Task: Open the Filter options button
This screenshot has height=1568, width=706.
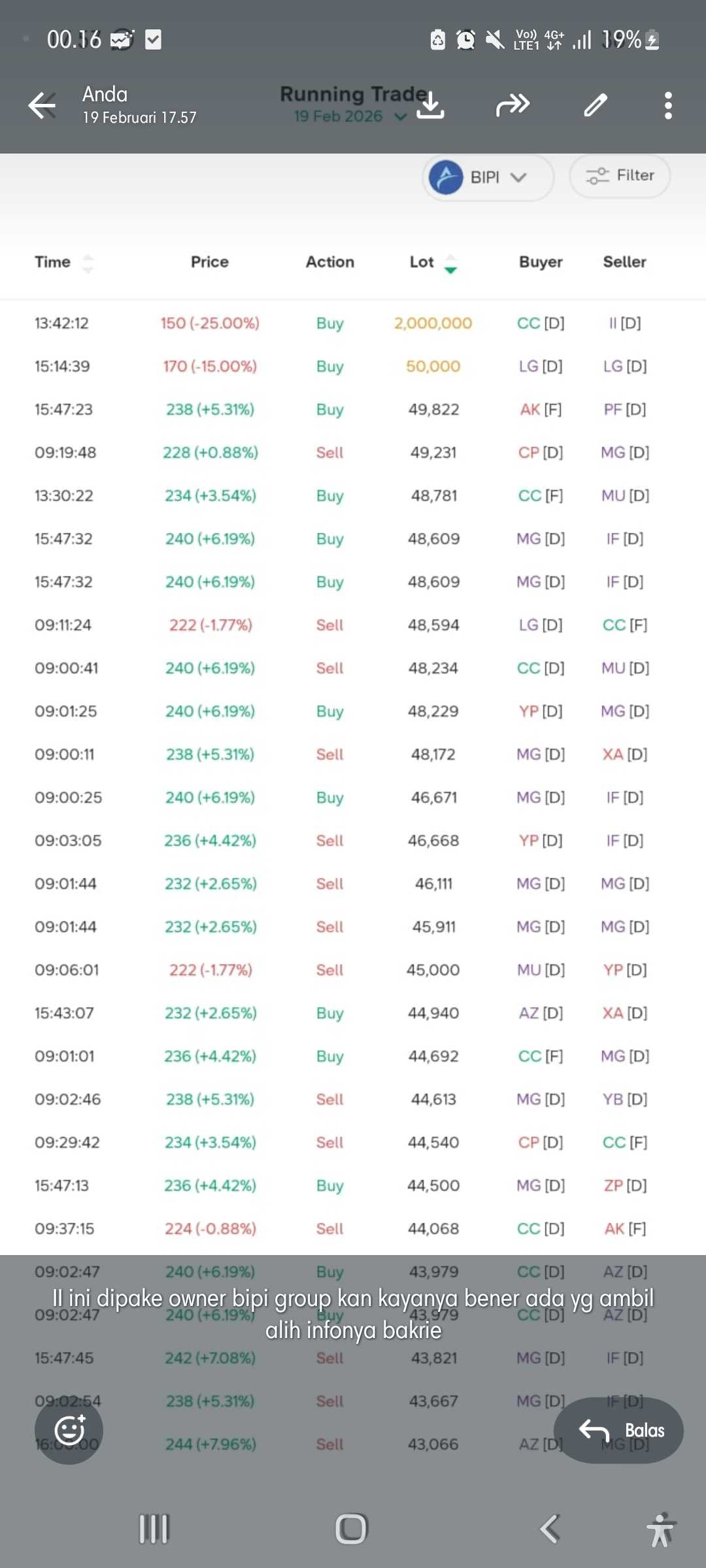Action: tap(620, 176)
